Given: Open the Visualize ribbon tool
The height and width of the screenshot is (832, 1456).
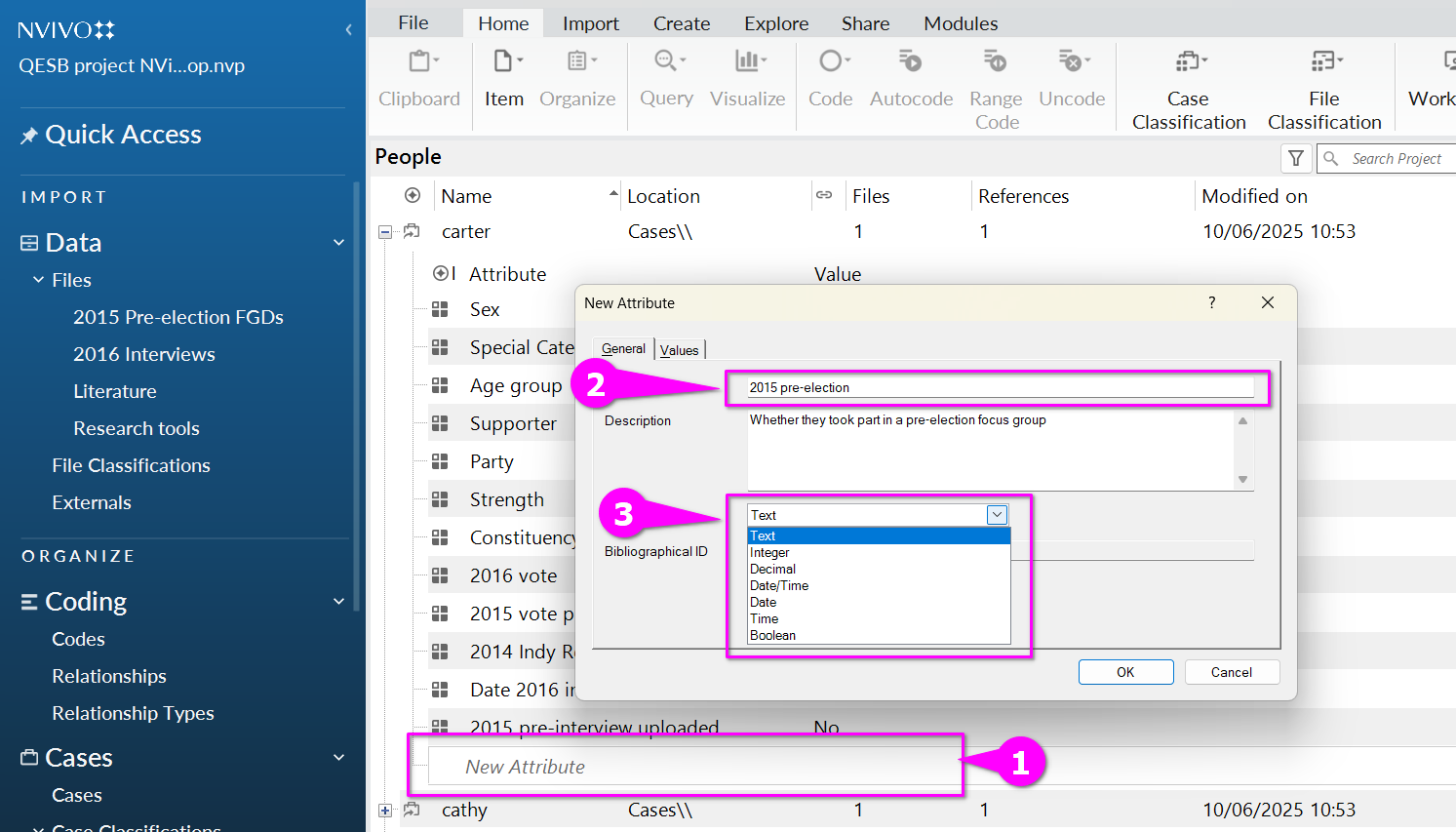Looking at the screenshot, I should click(747, 77).
